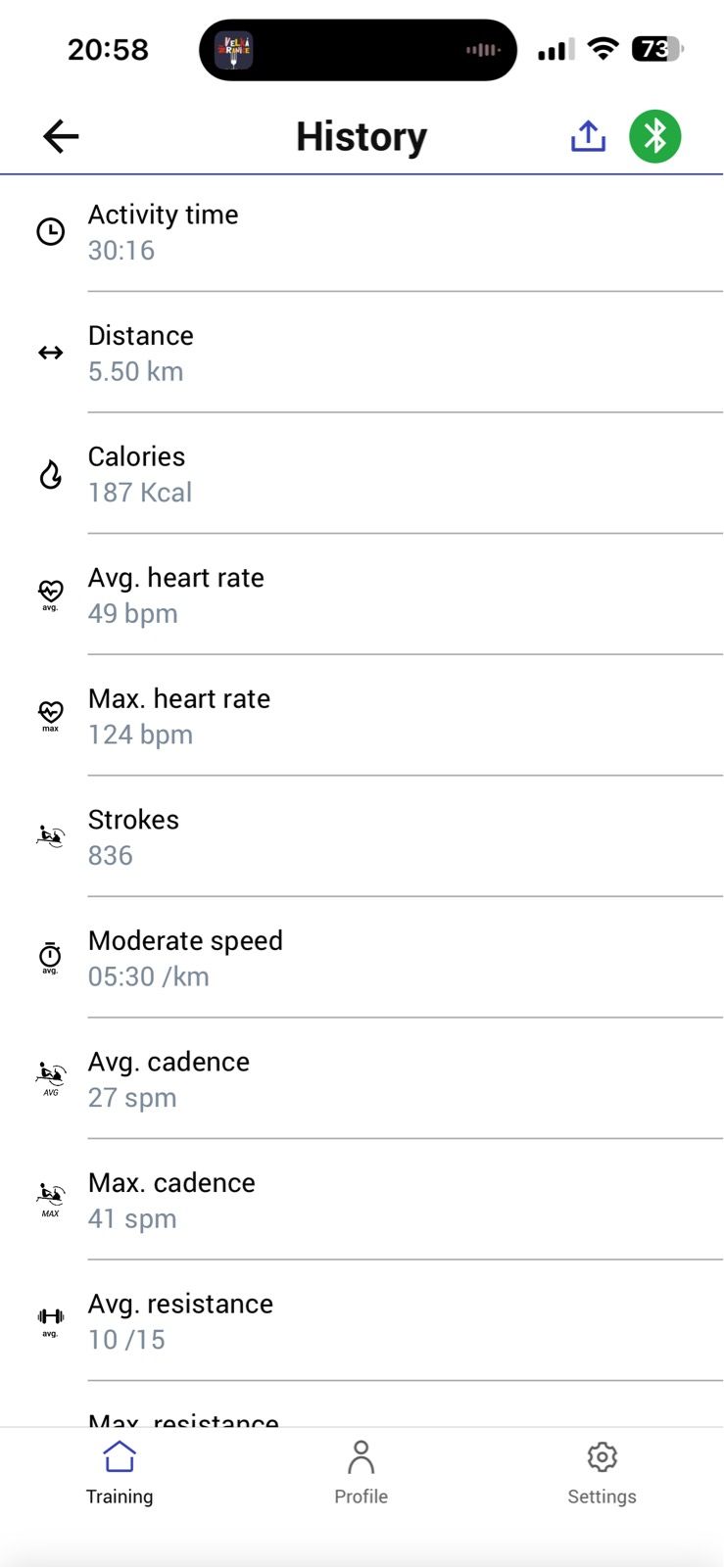Screen dimensions: 724x1568
Task: Switch to the Profile tab
Action: click(x=361, y=1472)
